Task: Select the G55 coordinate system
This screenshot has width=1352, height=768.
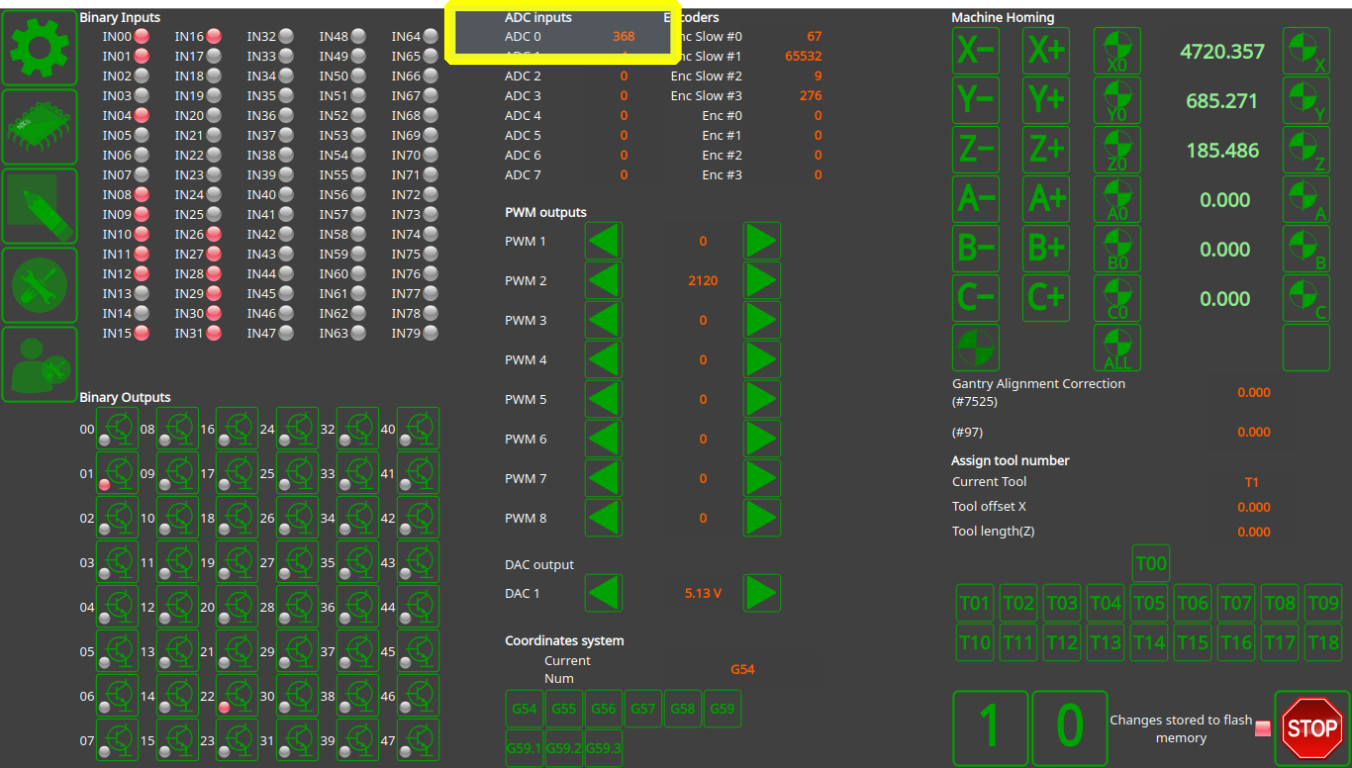Action: point(564,709)
